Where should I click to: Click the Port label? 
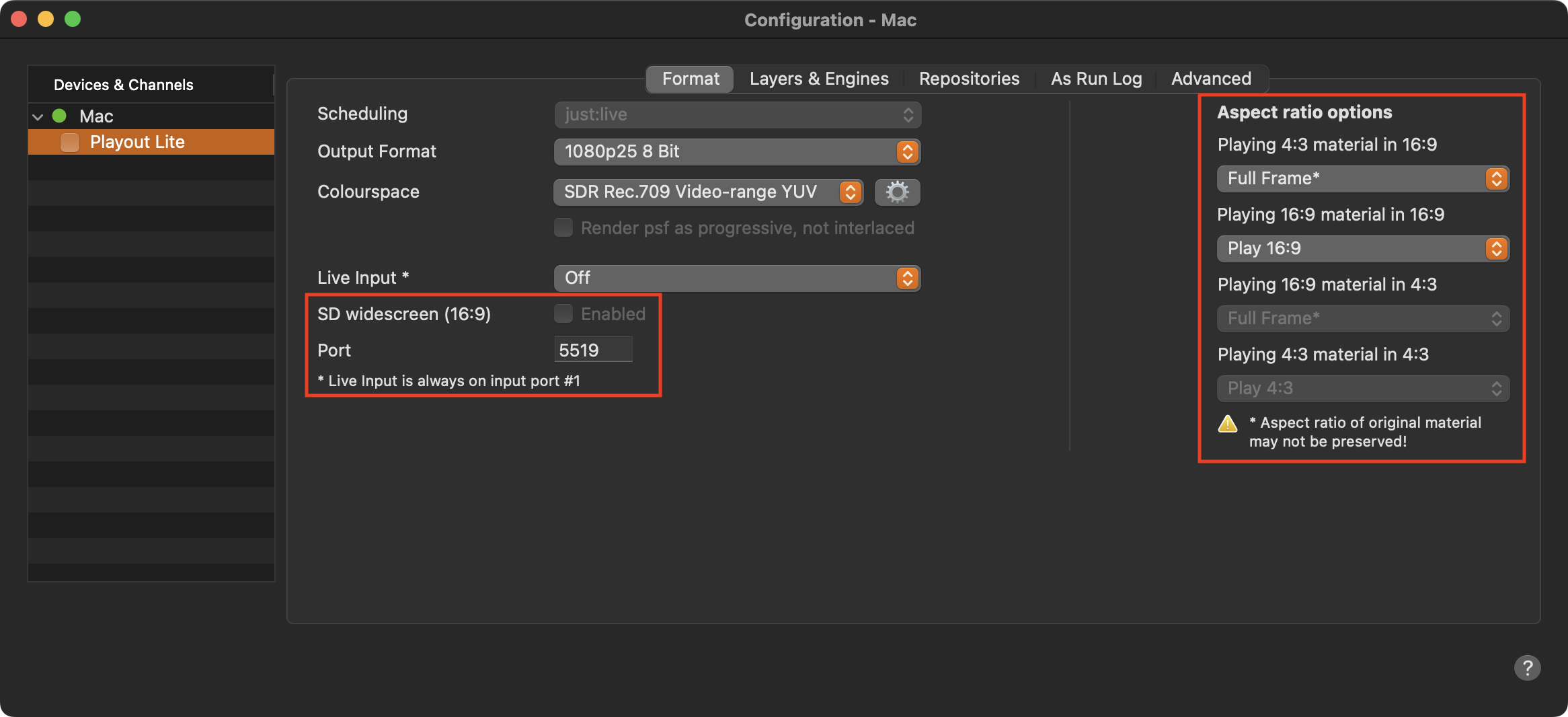click(334, 350)
